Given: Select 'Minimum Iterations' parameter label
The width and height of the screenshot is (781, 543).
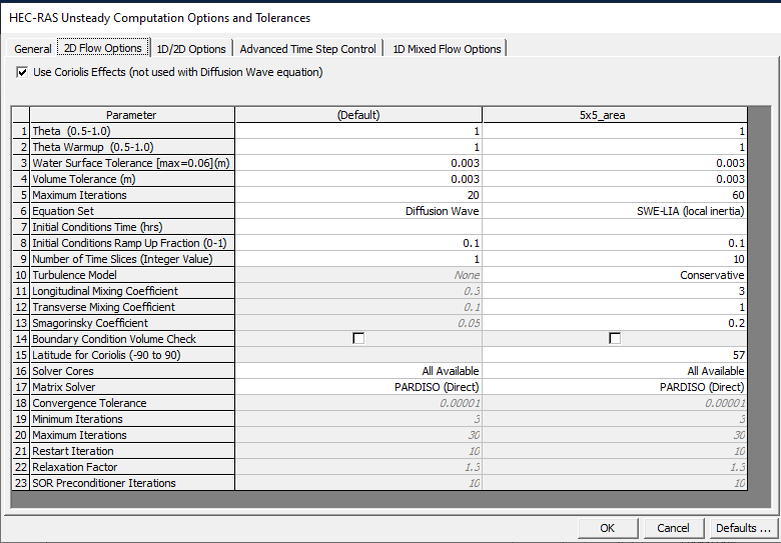Looking at the screenshot, I should click(131, 419).
